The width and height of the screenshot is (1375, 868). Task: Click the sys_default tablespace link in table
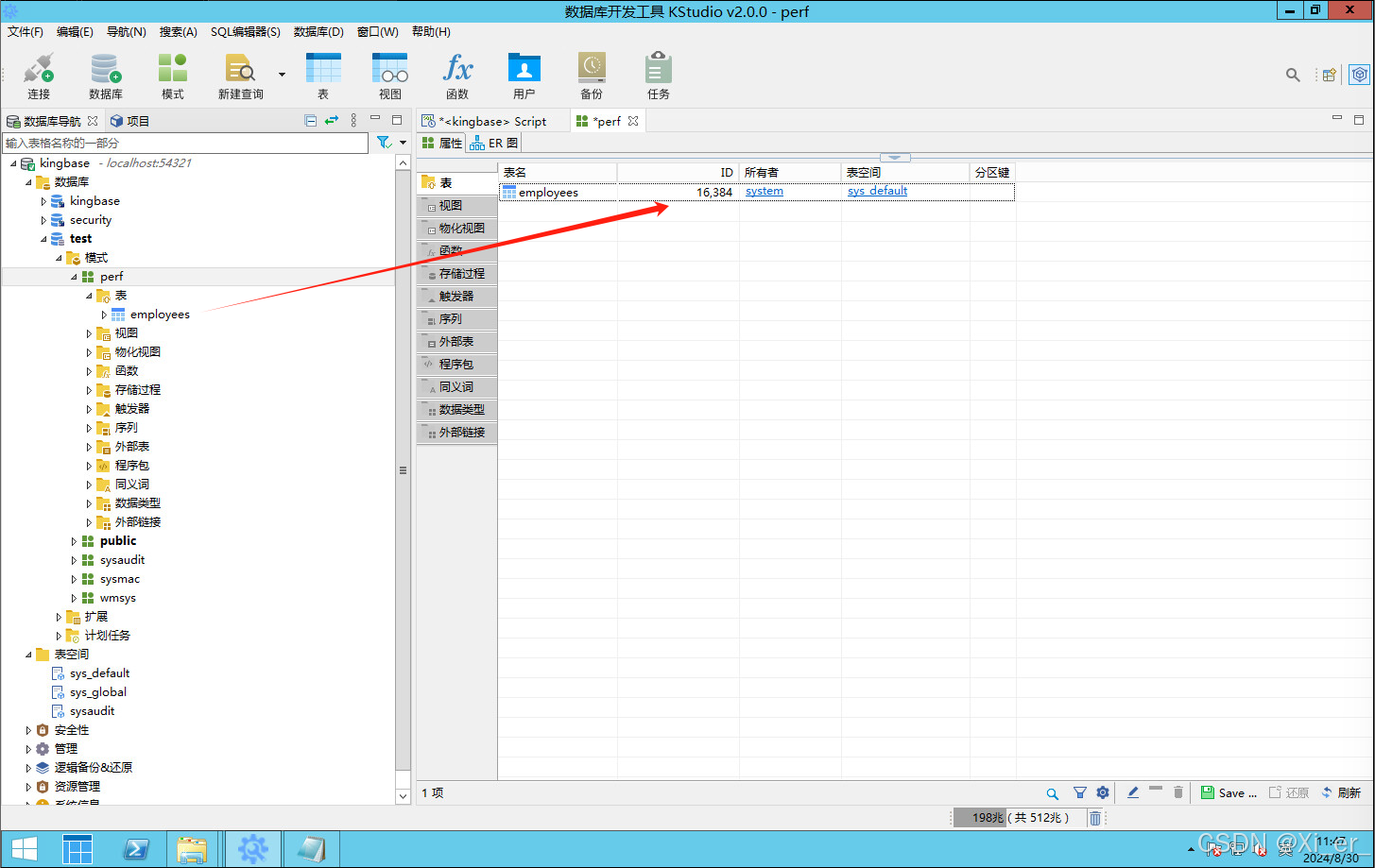pyautogui.click(x=877, y=191)
